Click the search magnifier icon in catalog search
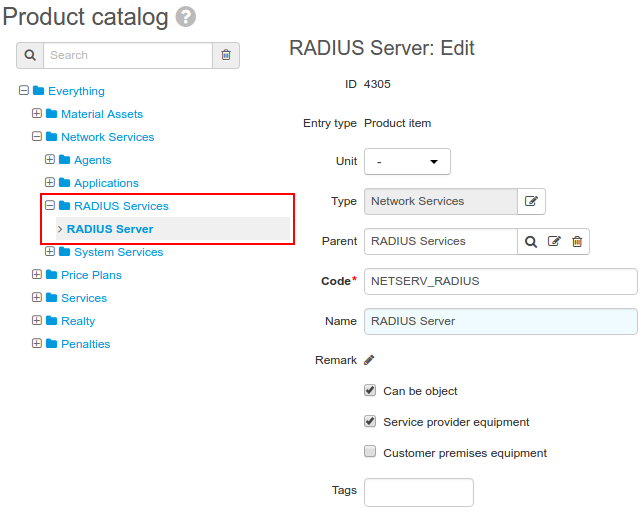 pos(30,55)
